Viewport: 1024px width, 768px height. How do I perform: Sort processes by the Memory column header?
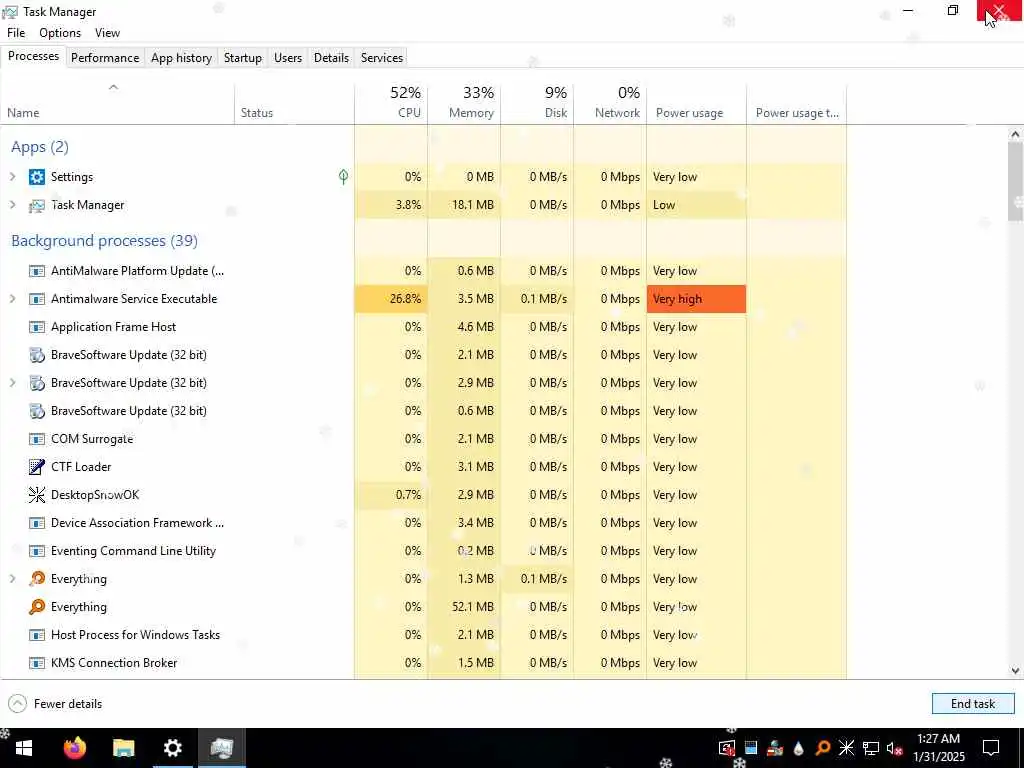click(x=464, y=103)
